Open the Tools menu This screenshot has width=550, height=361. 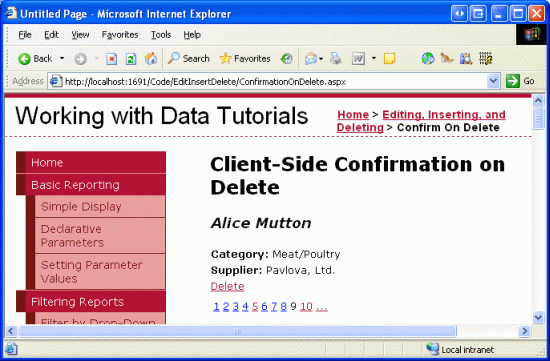tap(161, 35)
